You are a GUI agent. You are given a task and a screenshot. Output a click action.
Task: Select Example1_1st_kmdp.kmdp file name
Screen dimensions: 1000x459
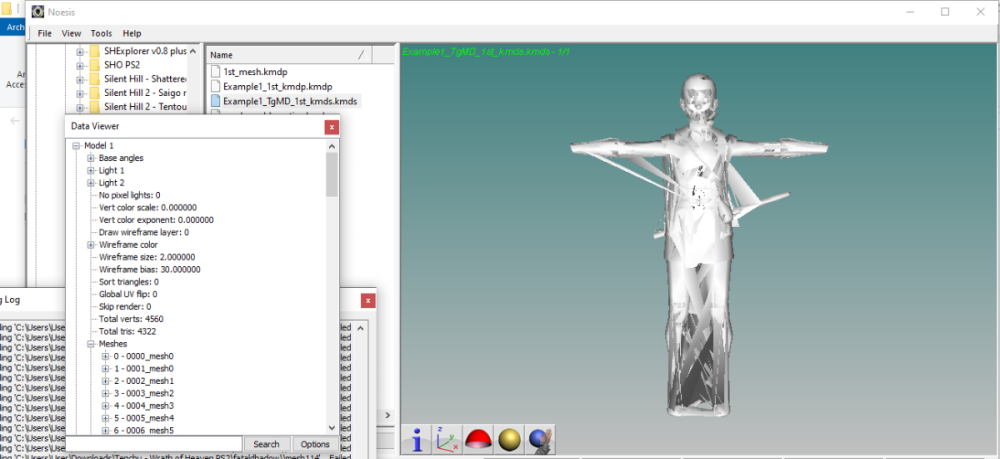277,86
